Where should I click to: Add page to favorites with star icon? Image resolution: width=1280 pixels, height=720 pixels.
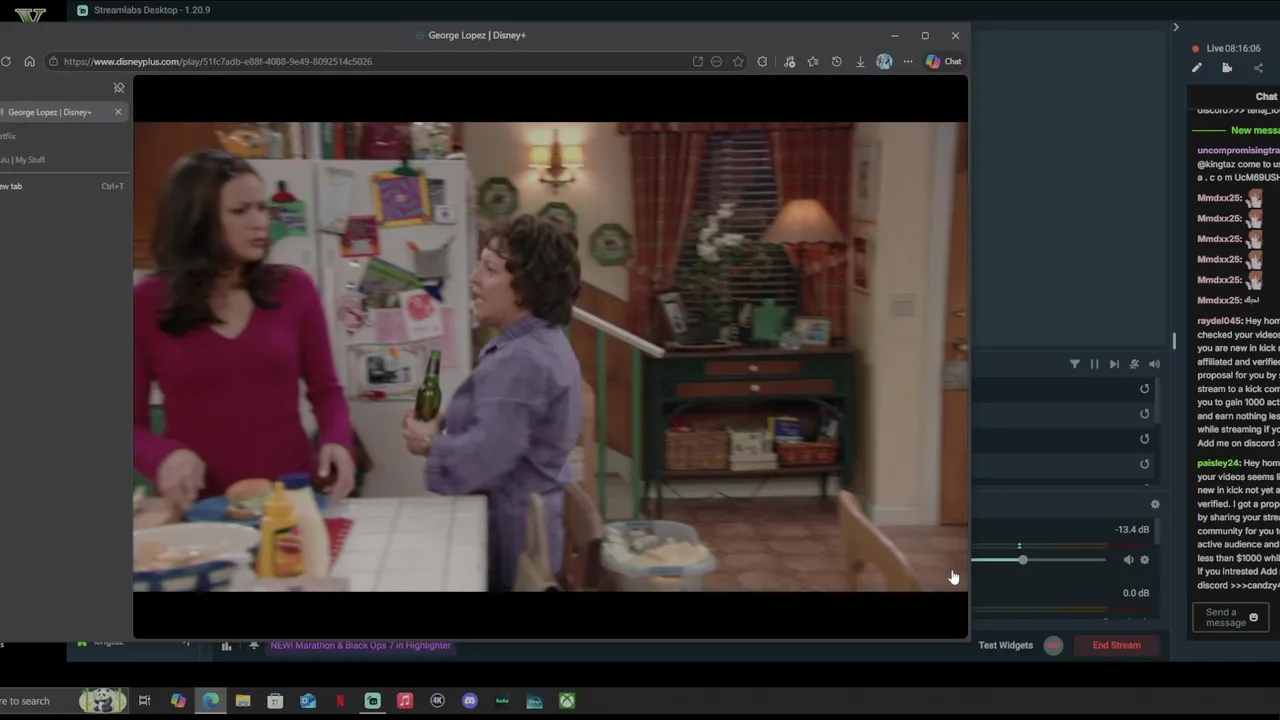pyautogui.click(x=738, y=61)
